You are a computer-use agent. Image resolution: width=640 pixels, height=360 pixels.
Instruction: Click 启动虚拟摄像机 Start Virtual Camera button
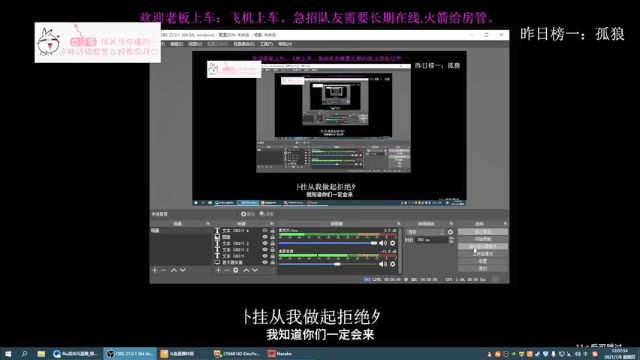(x=483, y=247)
